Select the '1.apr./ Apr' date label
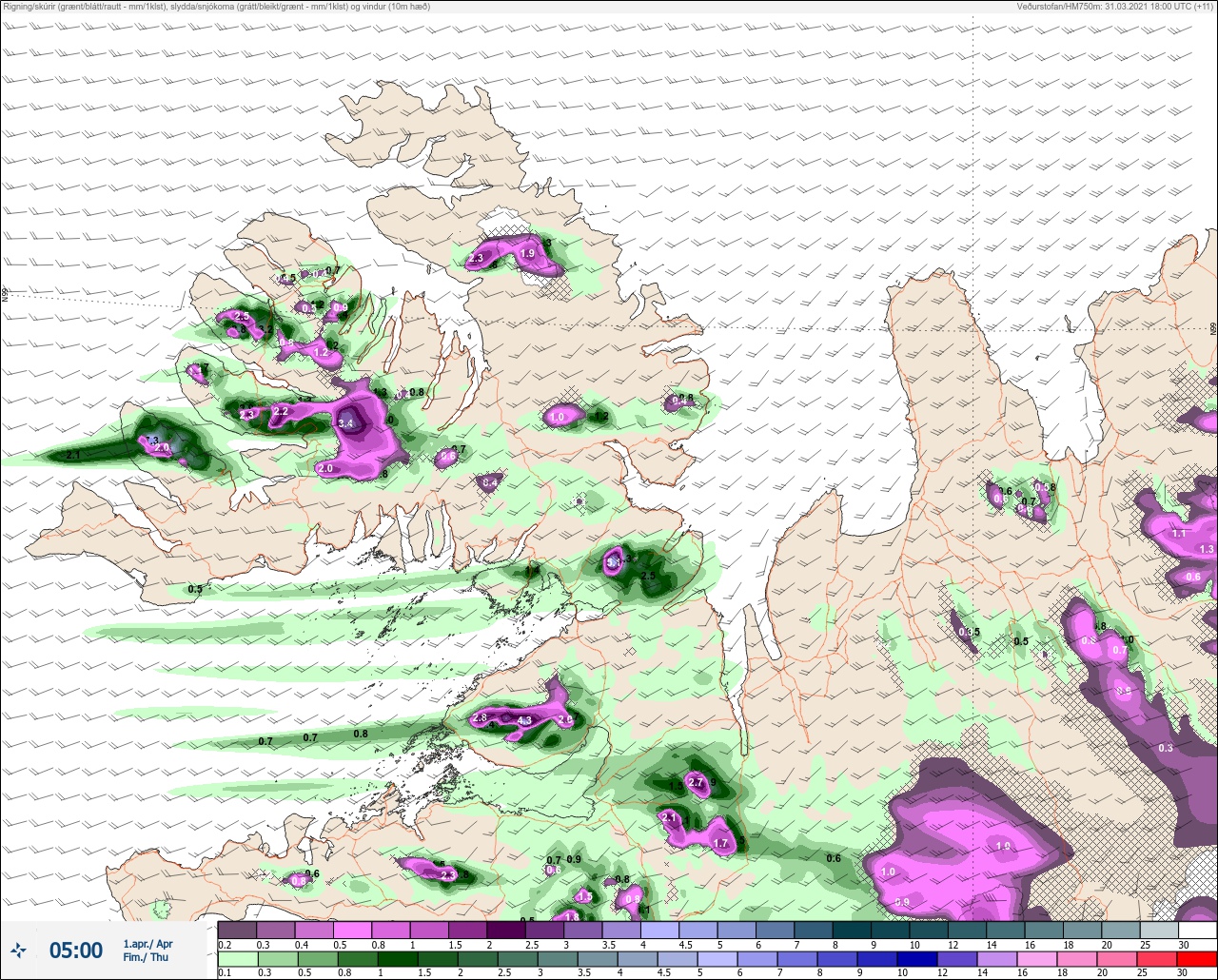The height and width of the screenshot is (980, 1218). click(147, 944)
